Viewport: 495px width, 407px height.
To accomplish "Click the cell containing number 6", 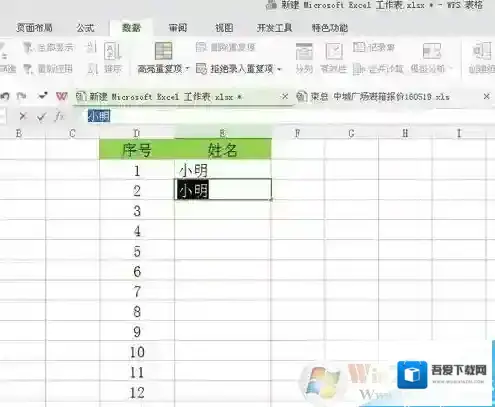I will pyautogui.click(x=137, y=270).
